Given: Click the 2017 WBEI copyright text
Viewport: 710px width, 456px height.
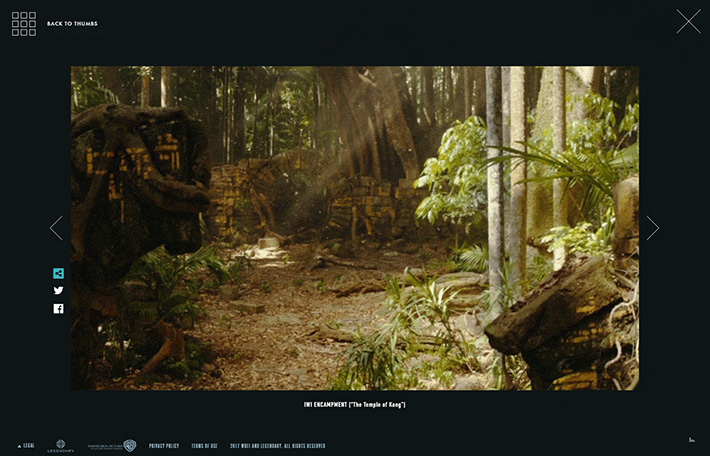Looking at the screenshot, I should coord(278,446).
